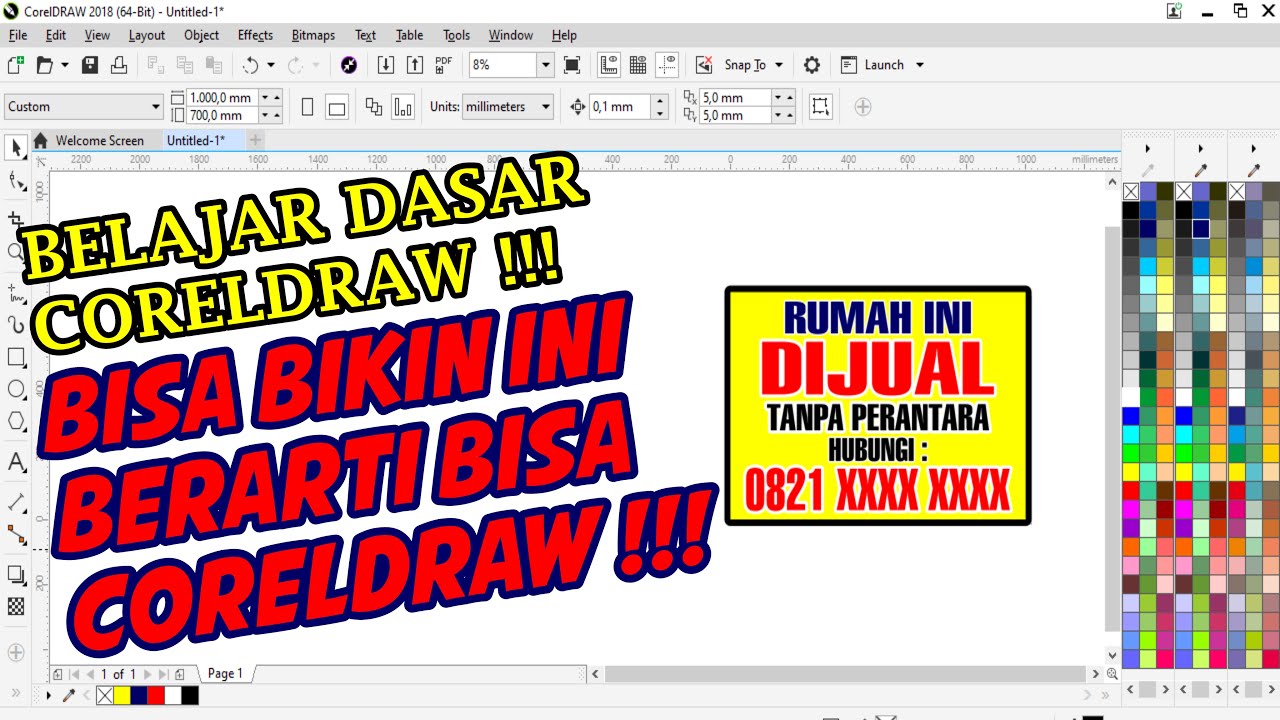Select the Text tool
The width and height of the screenshot is (1280, 720).
tap(16, 462)
